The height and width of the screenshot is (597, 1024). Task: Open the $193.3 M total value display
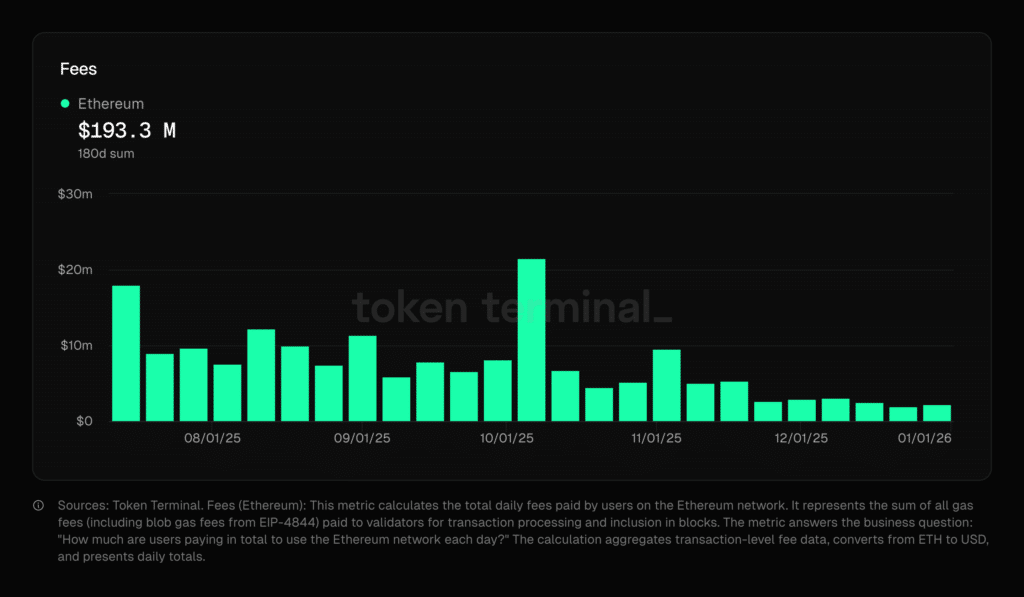click(127, 130)
